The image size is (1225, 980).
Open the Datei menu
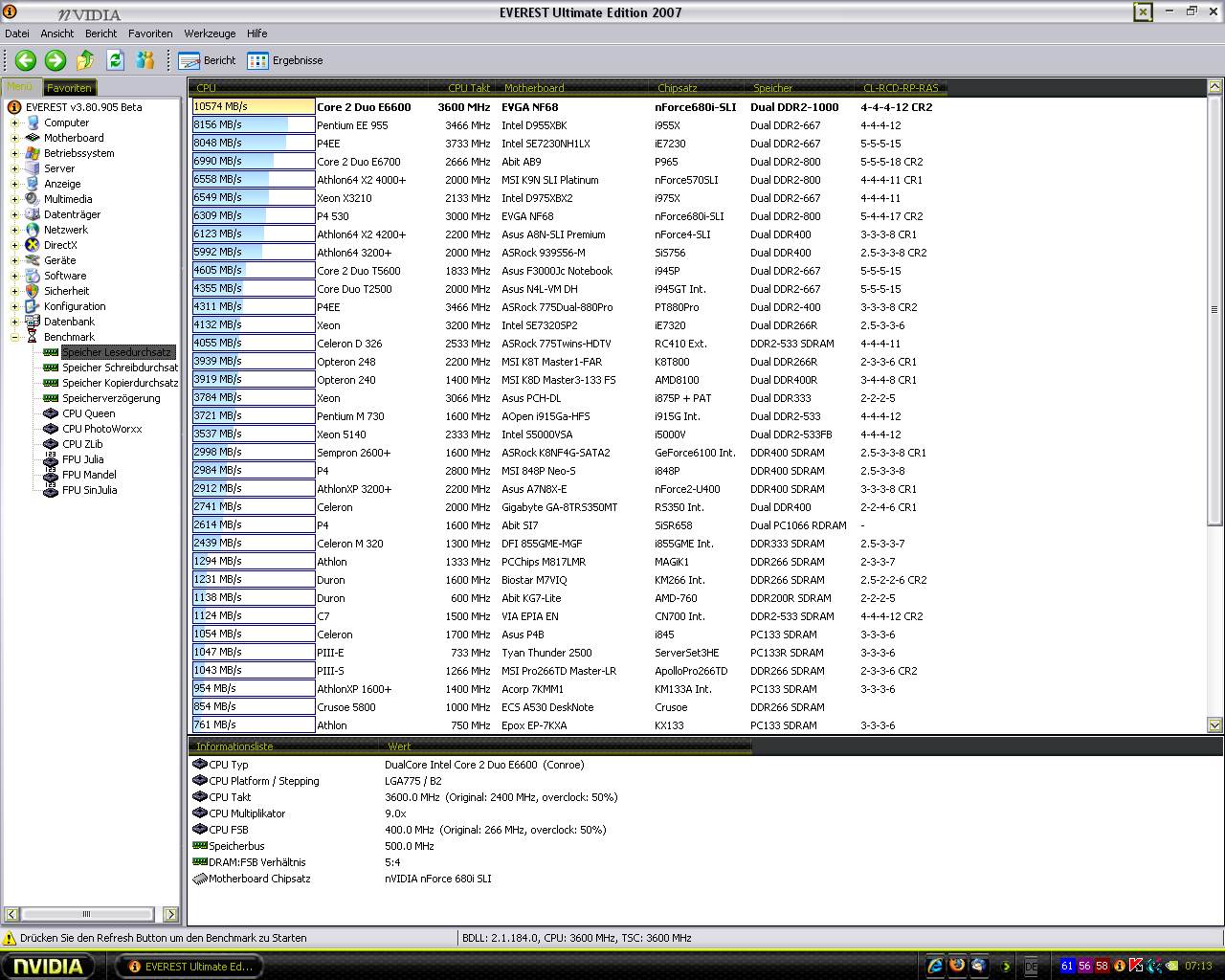tap(17, 33)
